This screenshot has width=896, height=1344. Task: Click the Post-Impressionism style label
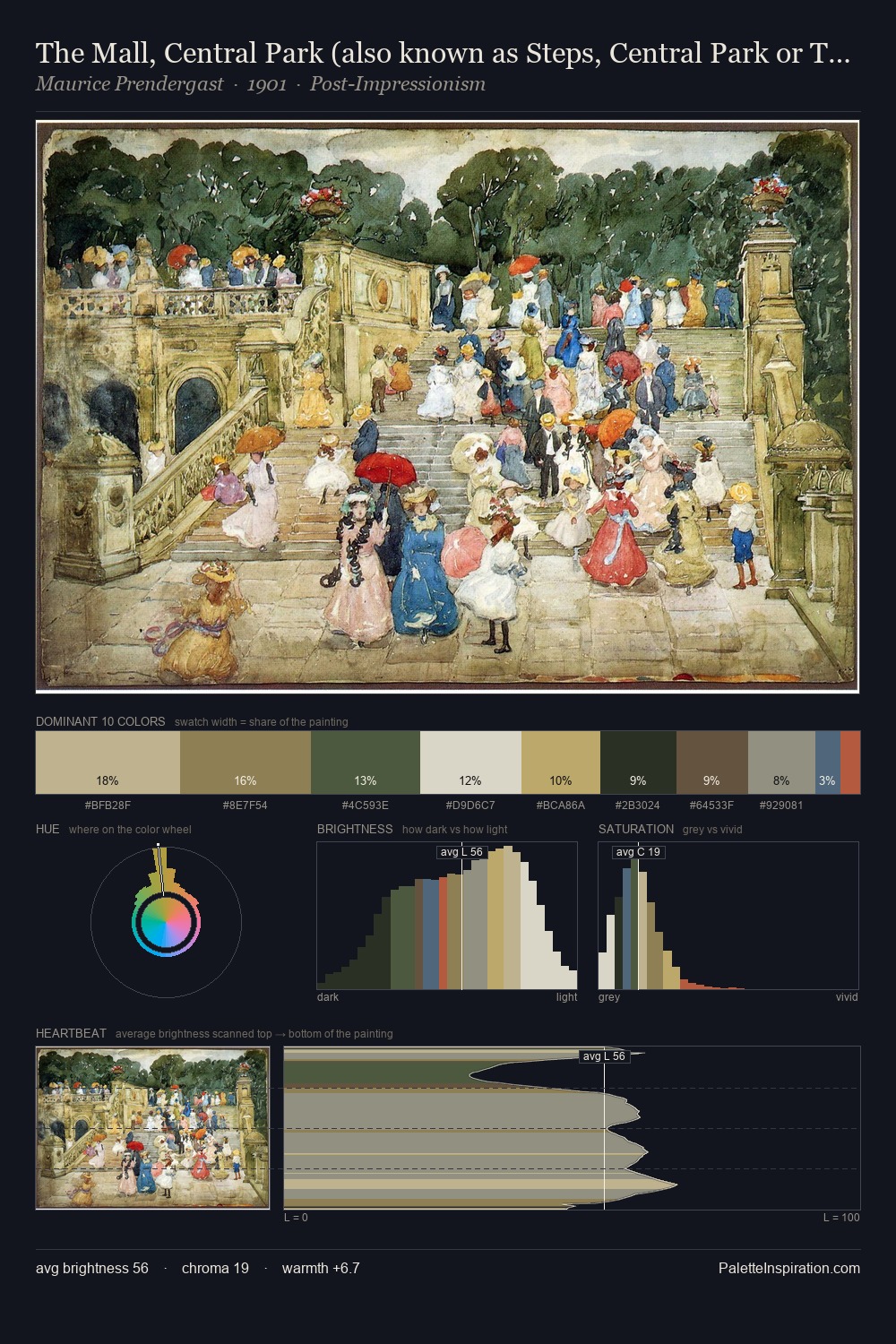398,84
